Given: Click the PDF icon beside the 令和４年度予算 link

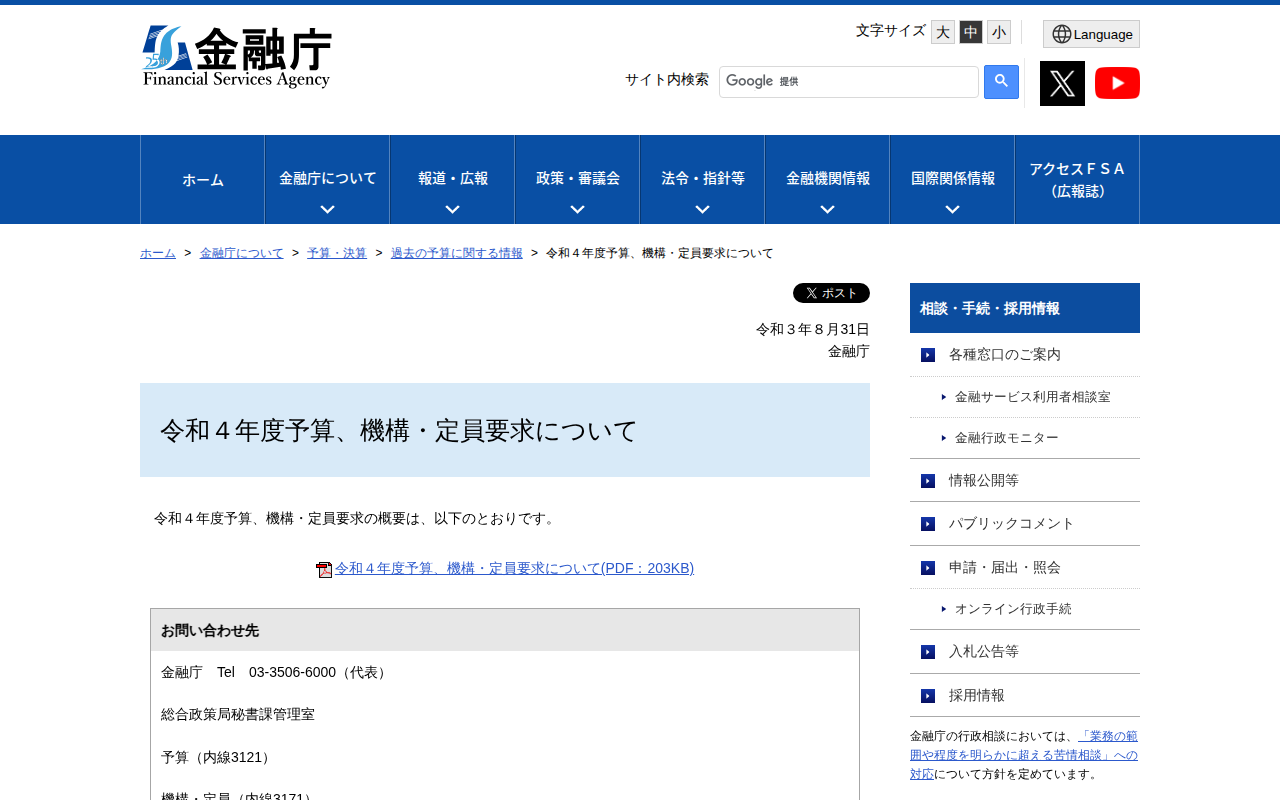Looking at the screenshot, I should (324, 569).
